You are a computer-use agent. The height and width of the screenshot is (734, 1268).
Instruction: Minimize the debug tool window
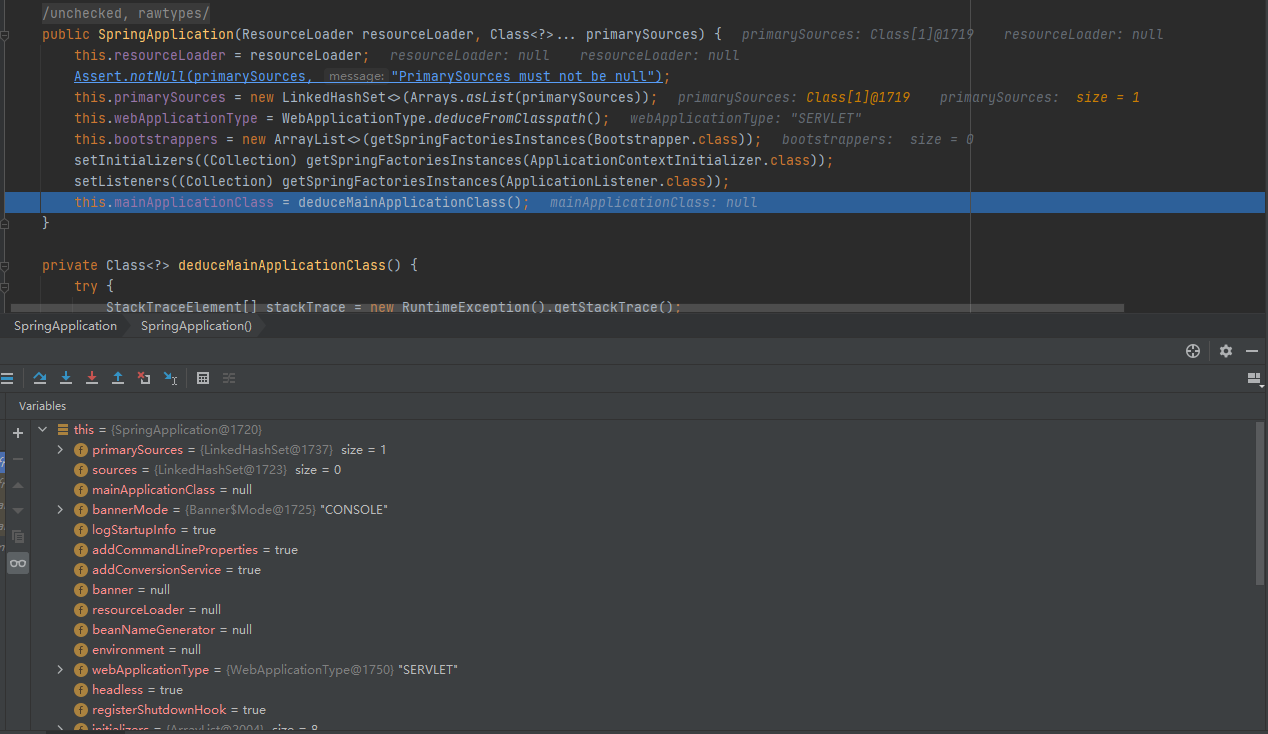pyautogui.click(x=1252, y=351)
